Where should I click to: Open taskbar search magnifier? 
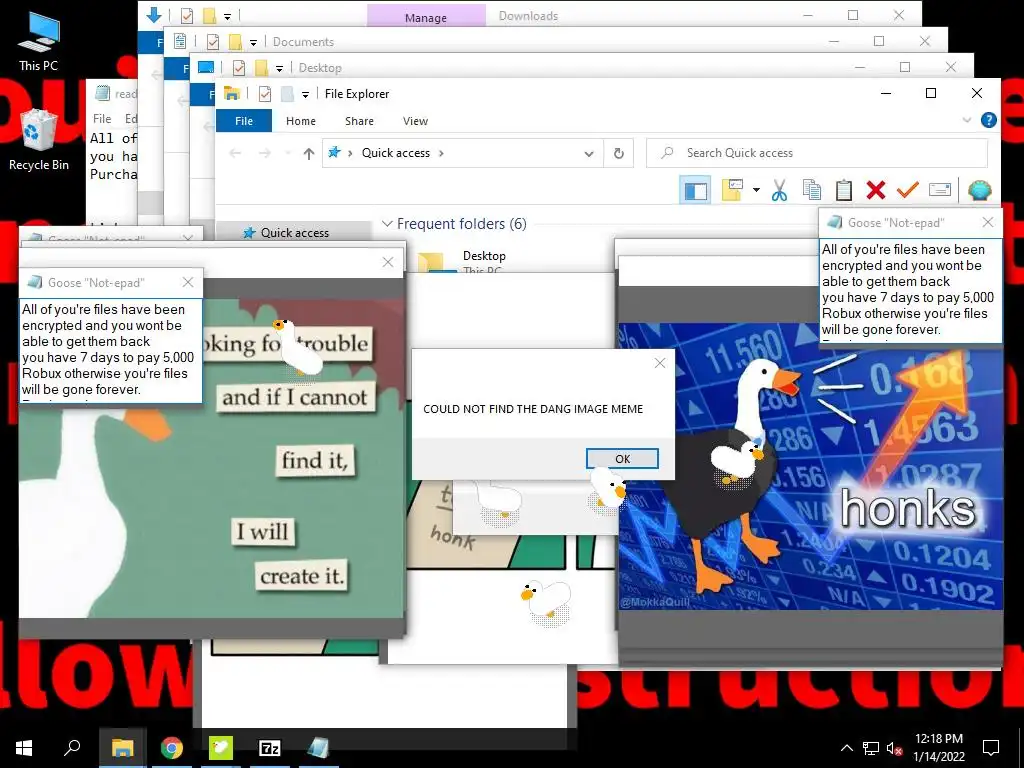72,748
